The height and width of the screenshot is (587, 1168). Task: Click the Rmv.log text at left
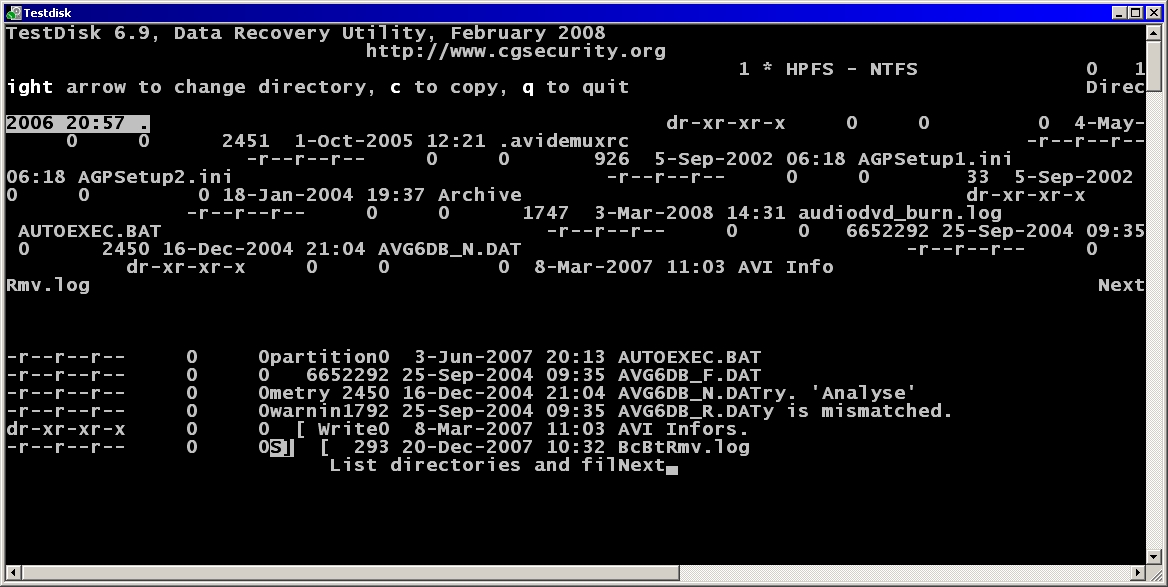pos(48,285)
